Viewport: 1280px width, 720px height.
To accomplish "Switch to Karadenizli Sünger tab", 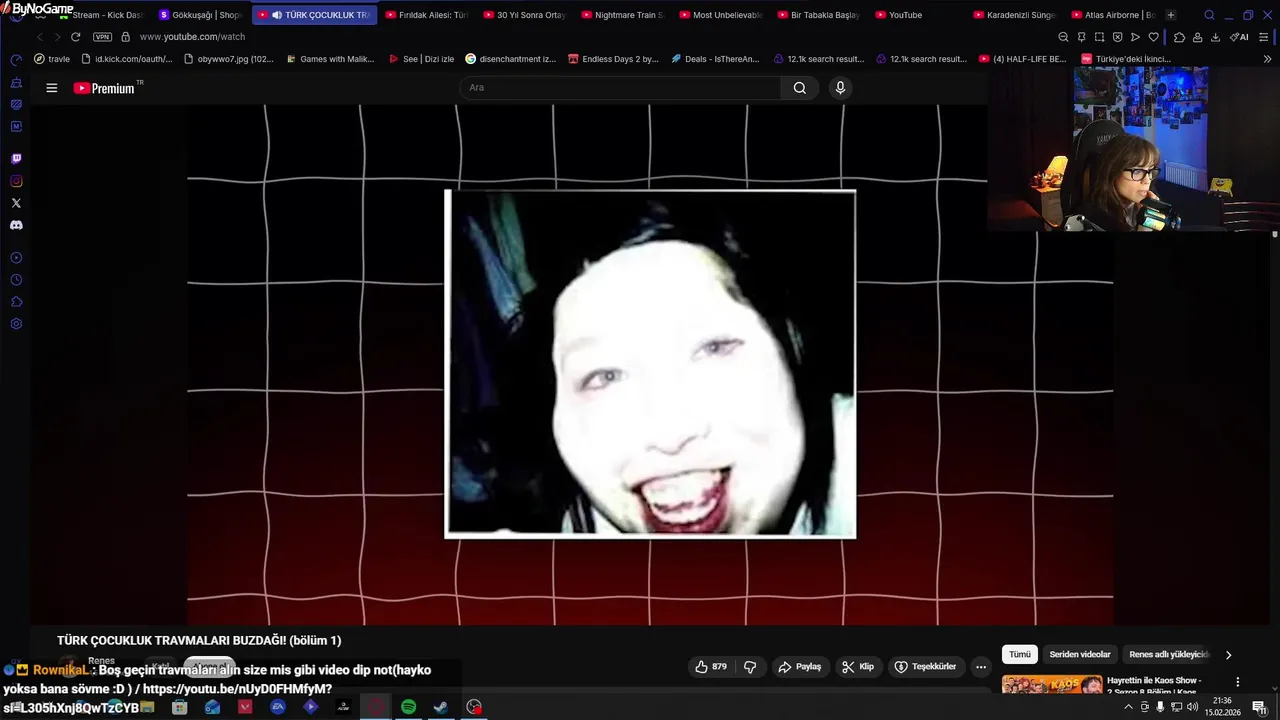I will [1013, 15].
